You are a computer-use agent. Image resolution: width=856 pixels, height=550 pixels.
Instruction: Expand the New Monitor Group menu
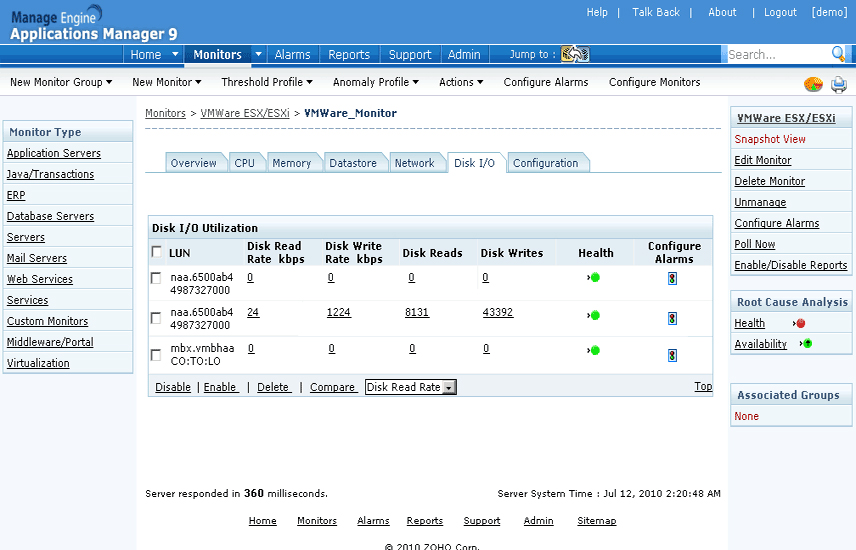point(61,82)
